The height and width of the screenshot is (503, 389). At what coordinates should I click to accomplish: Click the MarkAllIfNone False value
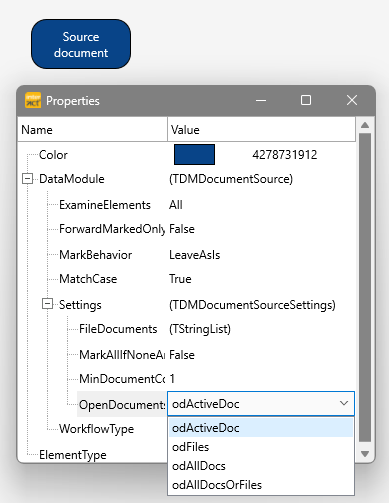(x=182, y=355)
